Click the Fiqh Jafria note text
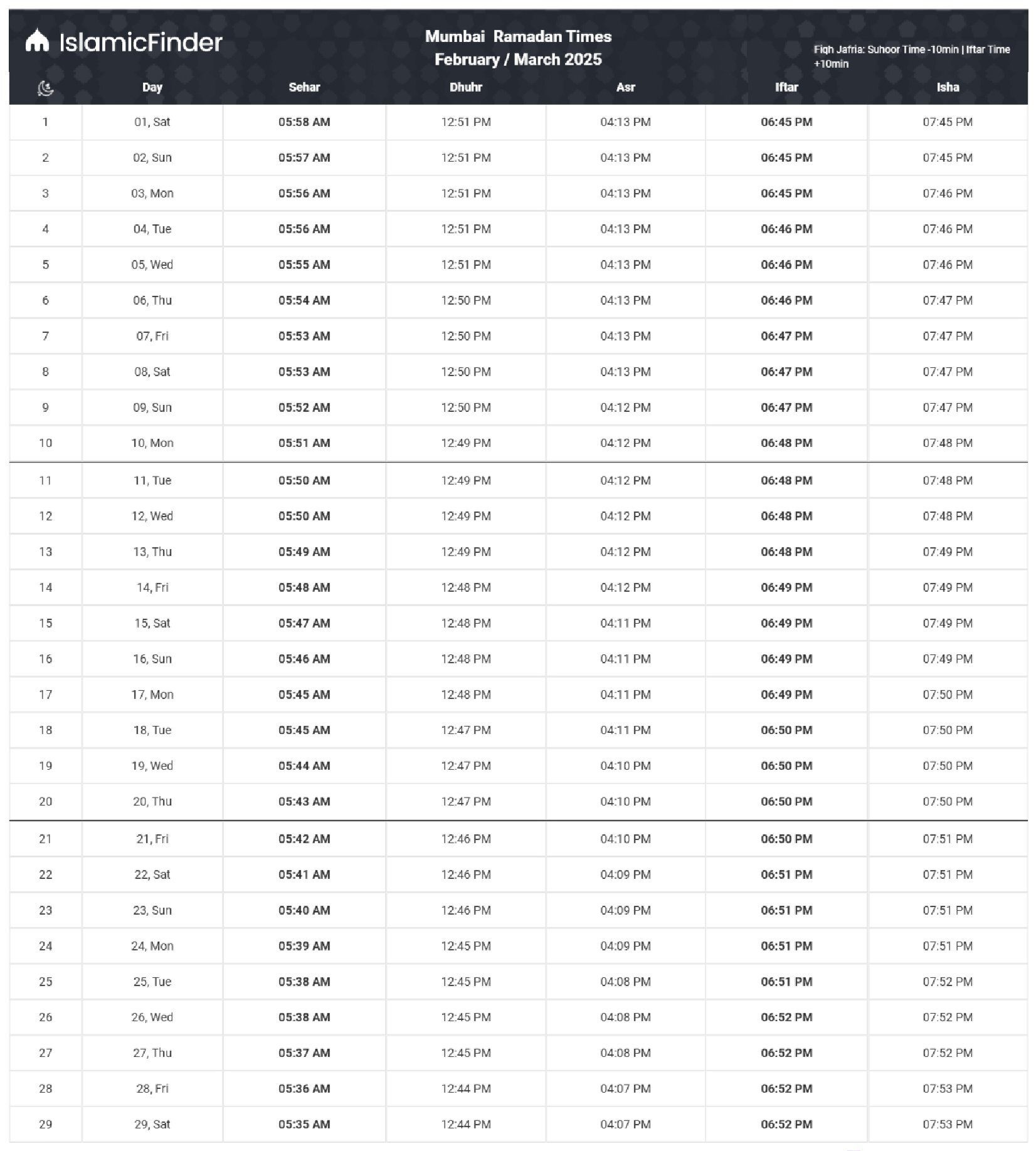The height and width of the screenshot is (1151, 1036). click(x=912, y=56)
